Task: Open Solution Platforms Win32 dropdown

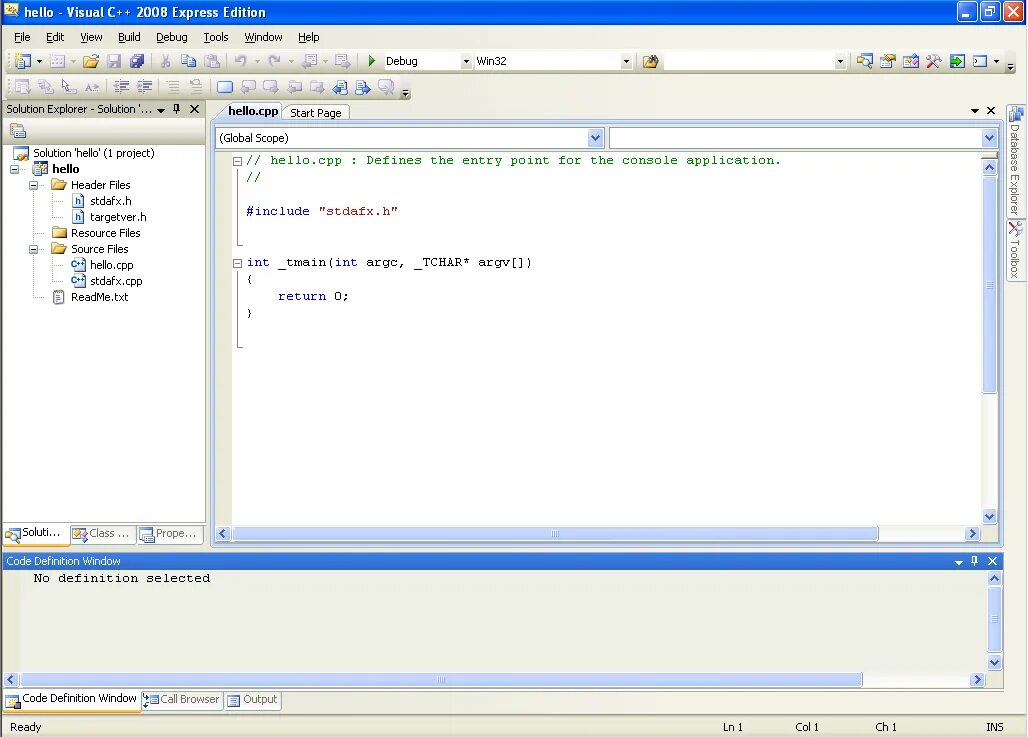Action: (626, 61)
